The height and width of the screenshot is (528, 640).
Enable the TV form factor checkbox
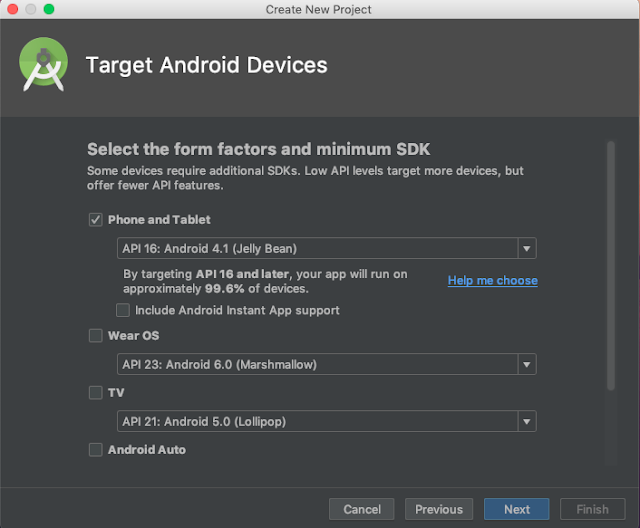[96, 393]
